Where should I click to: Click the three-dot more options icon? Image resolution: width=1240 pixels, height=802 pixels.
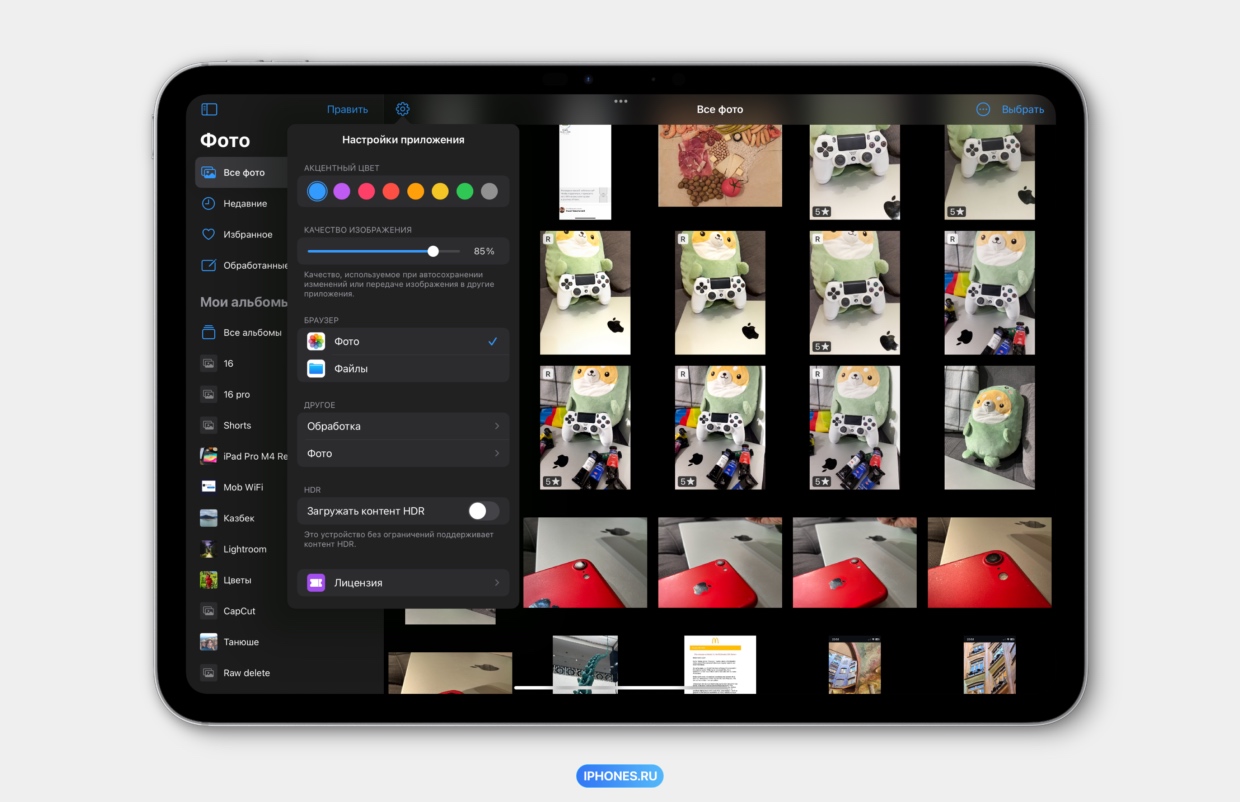tap(982, 110)
